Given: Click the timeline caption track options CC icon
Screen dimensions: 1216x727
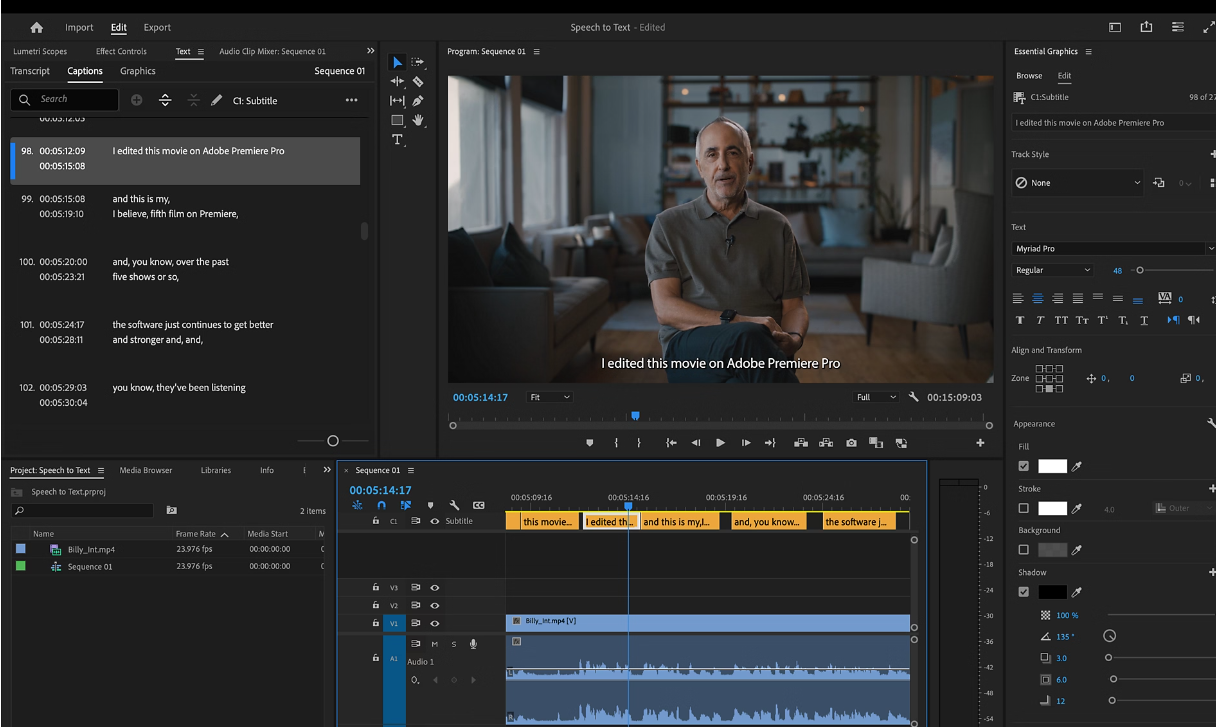Looking at the screenshot, I should 478,506.
